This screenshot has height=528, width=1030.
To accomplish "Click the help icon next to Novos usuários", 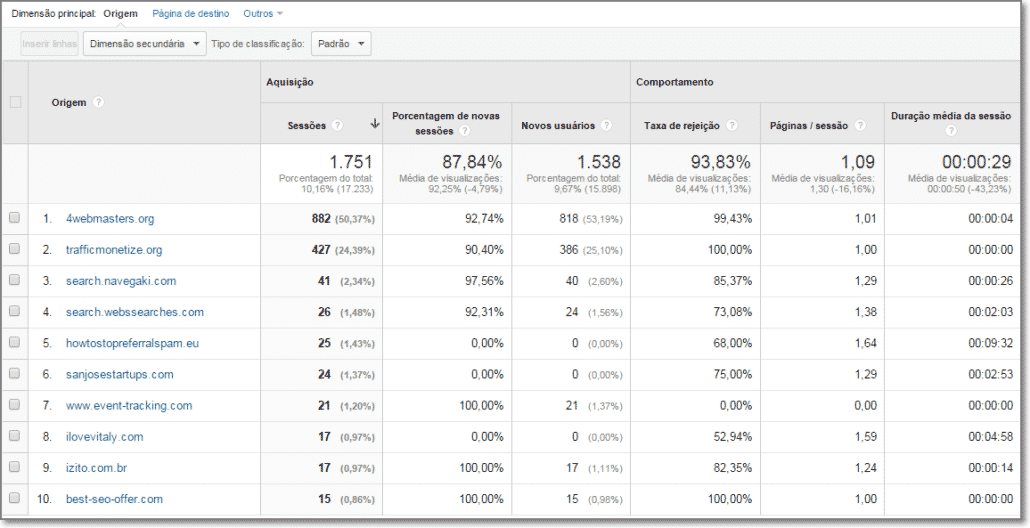I will pos(606,125).
